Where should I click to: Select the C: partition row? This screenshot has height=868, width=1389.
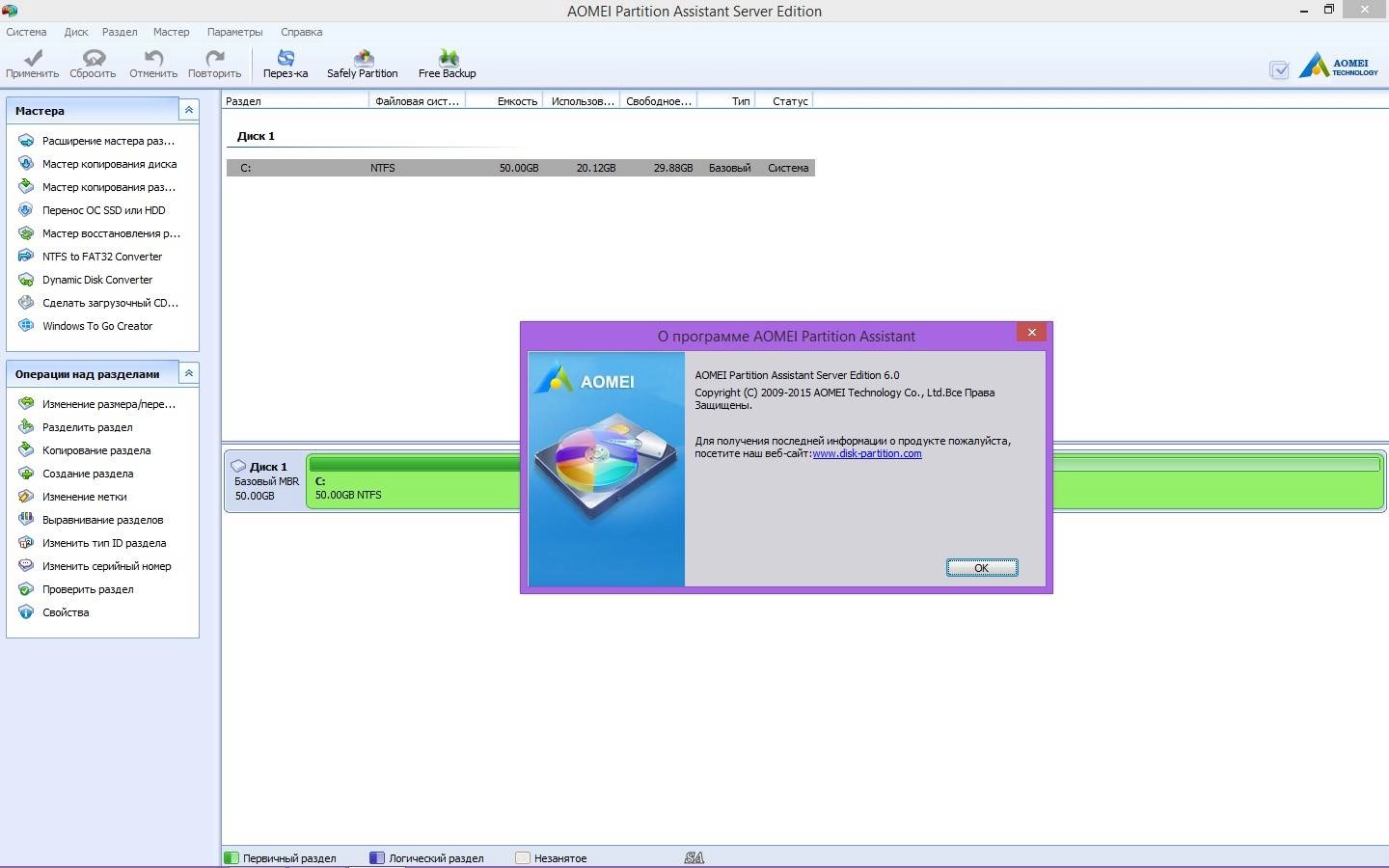pos(521,168)
